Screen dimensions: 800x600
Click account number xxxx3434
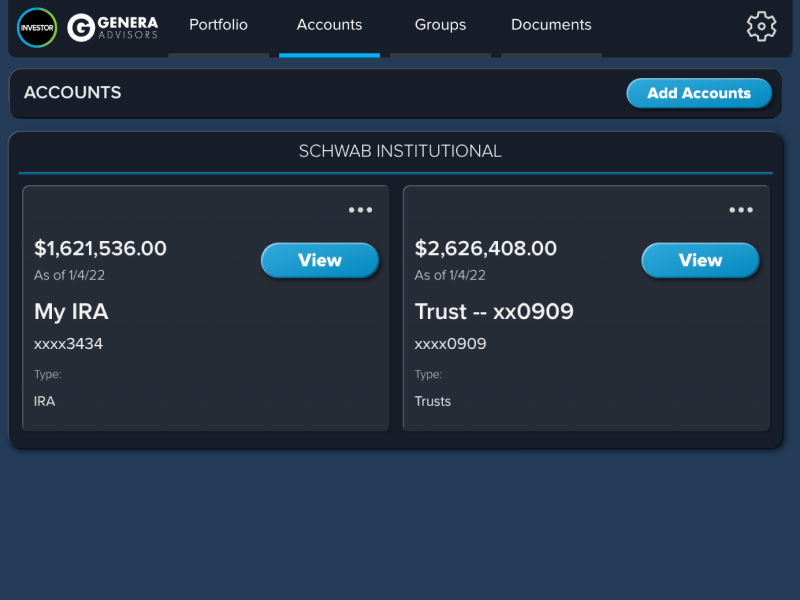click(x=68, y=344)
